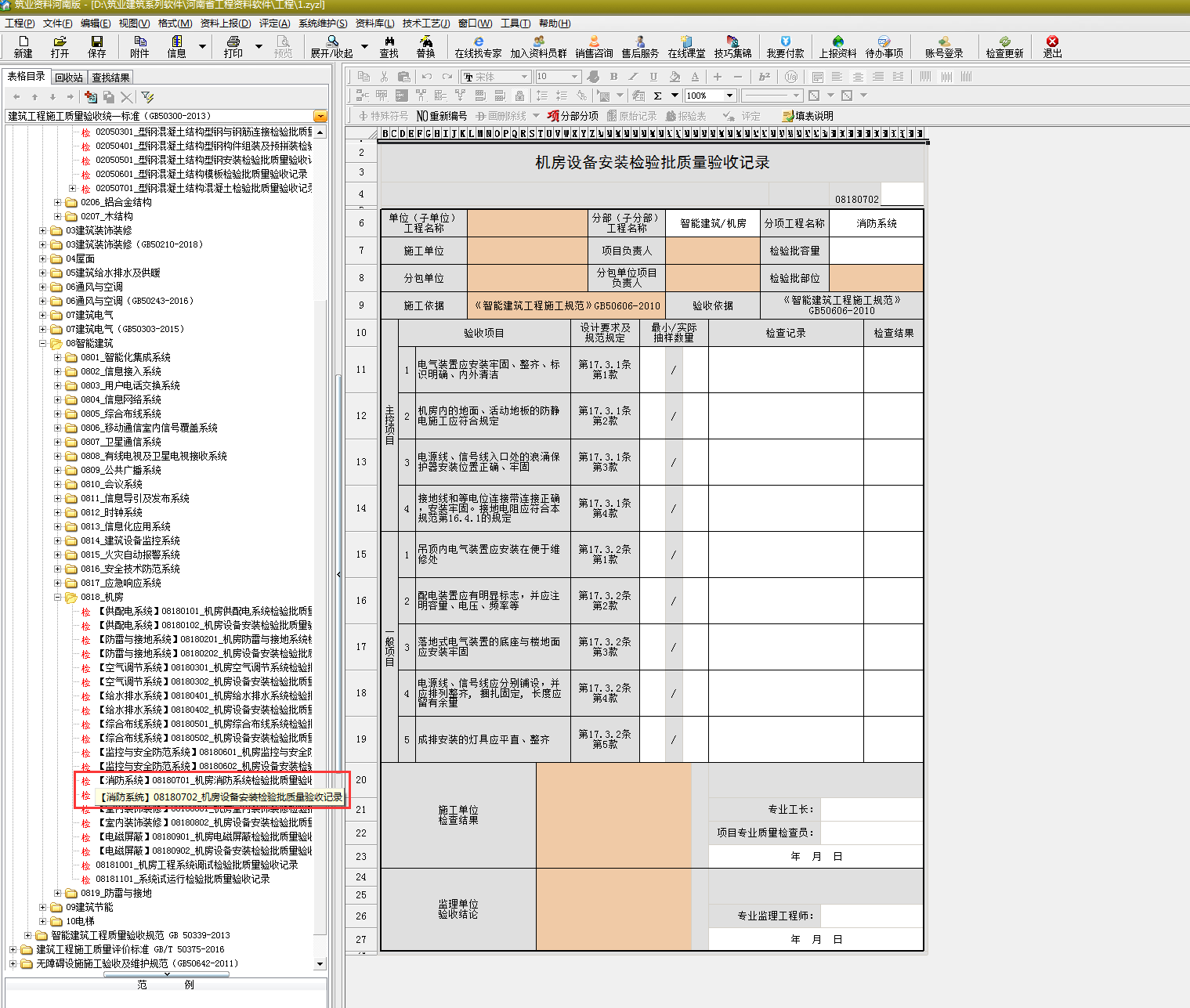Image resolution: width=1190 pixels, height=1008 pixels.
Task: Click the Bold formatting icon
Action: click(613, 77)
